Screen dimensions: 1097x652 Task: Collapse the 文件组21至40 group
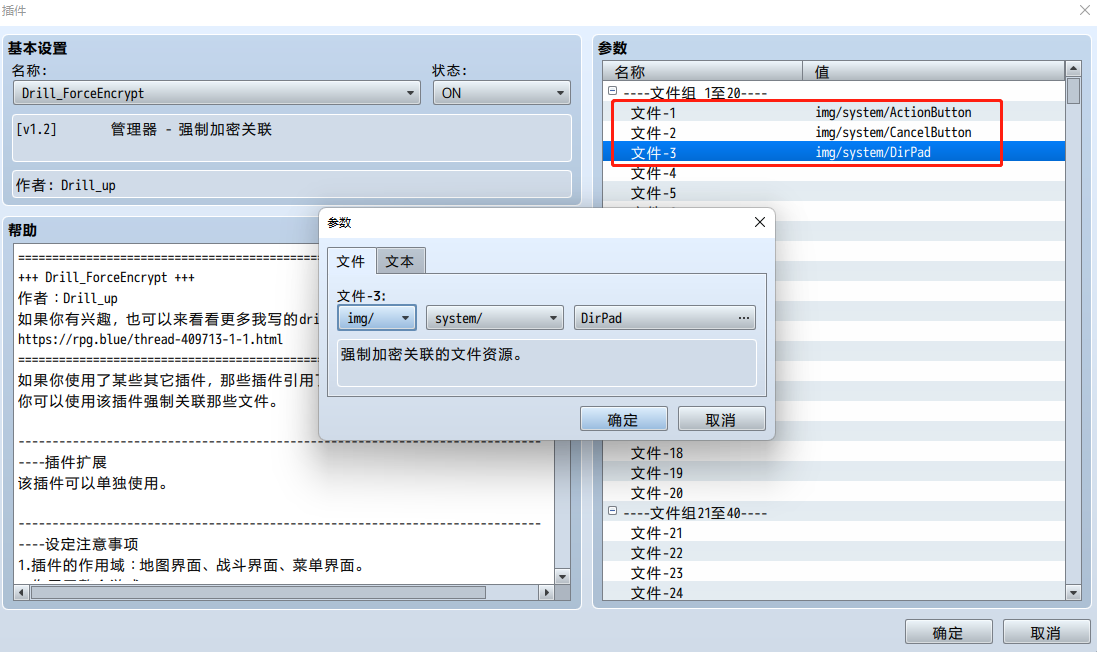point(612,511)
